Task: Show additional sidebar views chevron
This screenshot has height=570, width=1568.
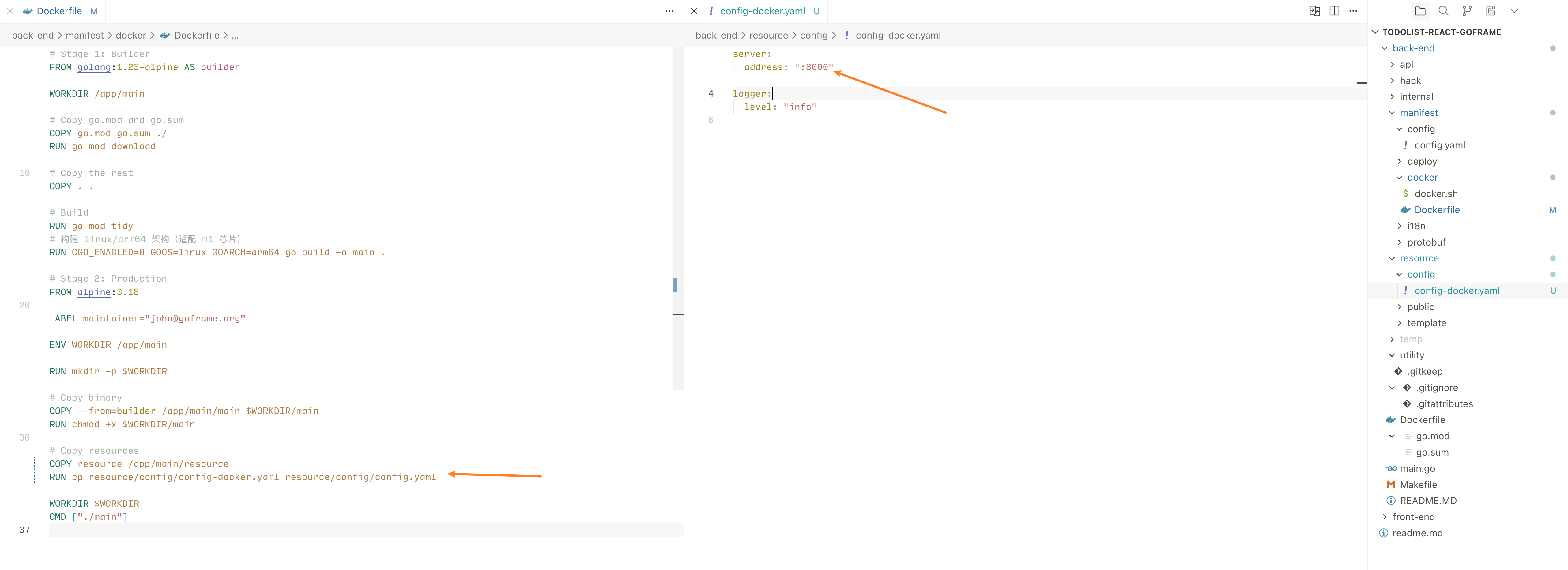Action: 1514,11
